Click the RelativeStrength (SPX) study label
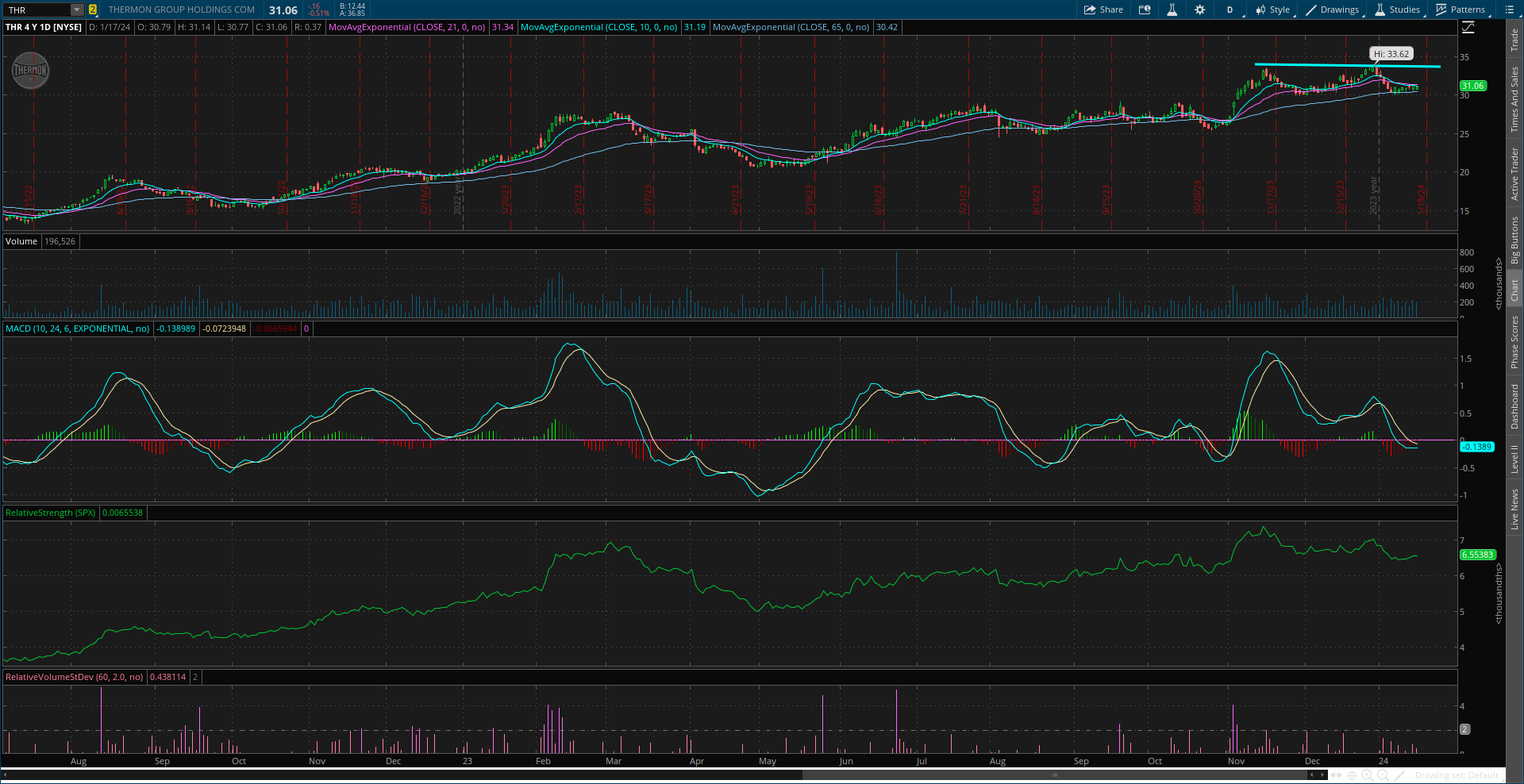1524x784 pixels. click(51, 513)
